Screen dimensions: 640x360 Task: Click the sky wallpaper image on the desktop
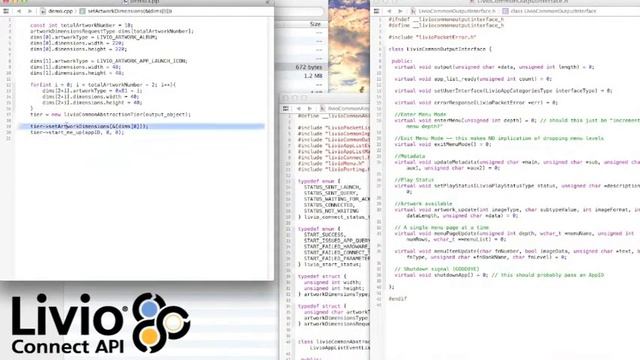point(348,46)
